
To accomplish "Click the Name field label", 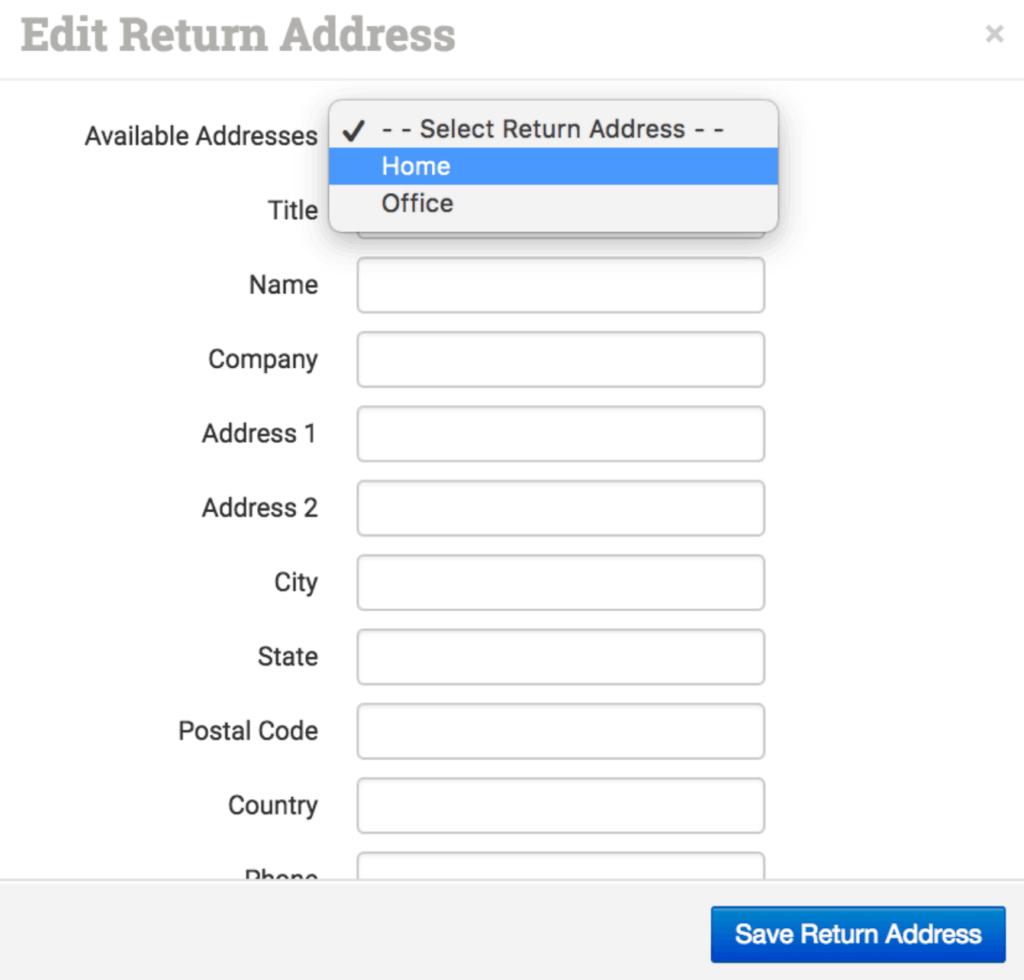I will 283,285.
